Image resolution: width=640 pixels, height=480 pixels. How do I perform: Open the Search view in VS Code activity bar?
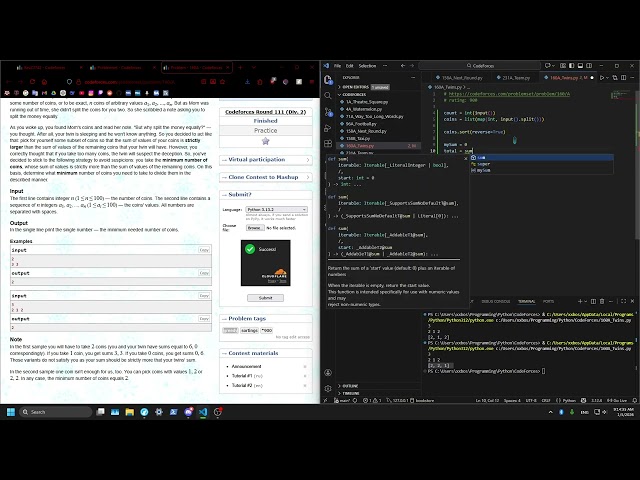[328, 96]
